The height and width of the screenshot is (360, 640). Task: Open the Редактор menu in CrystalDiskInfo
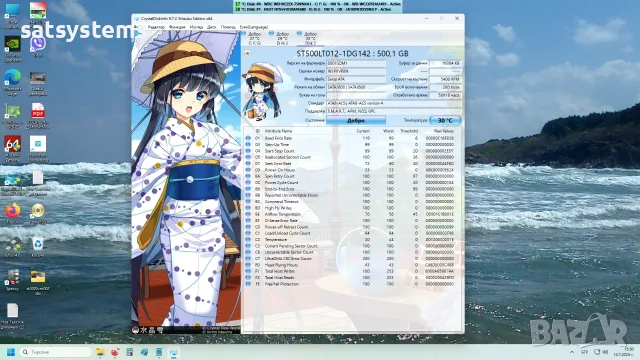156,27
